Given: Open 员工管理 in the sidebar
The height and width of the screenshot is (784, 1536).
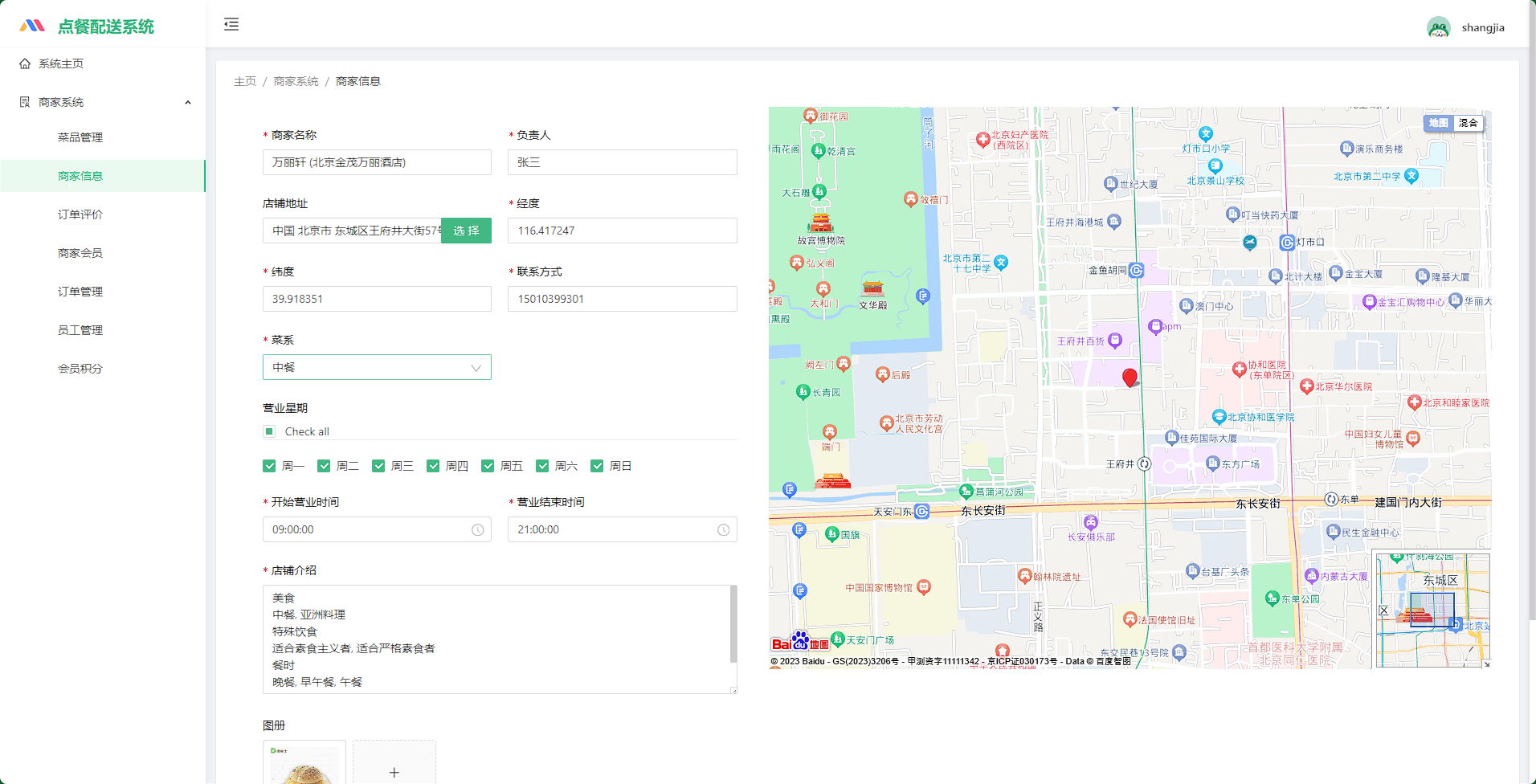Looking at the screenshot, I should tap(103, 330).
